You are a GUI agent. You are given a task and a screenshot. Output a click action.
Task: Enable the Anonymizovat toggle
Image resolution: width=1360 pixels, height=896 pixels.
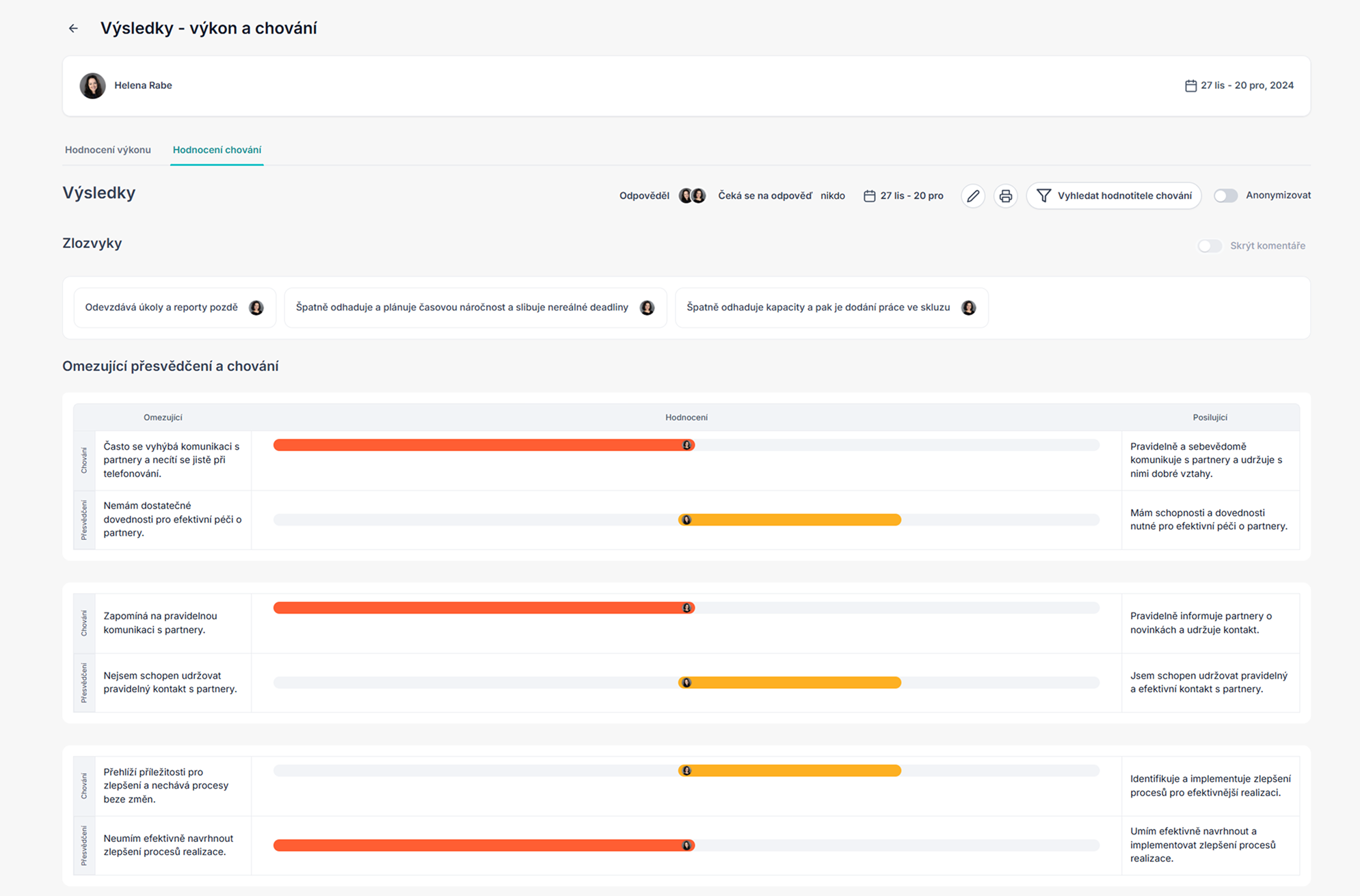1225,195
